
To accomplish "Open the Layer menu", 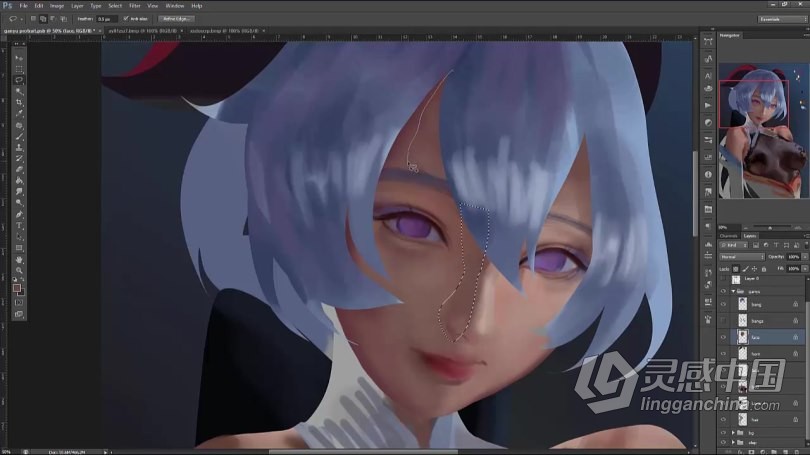I will [x=77, y=6].
